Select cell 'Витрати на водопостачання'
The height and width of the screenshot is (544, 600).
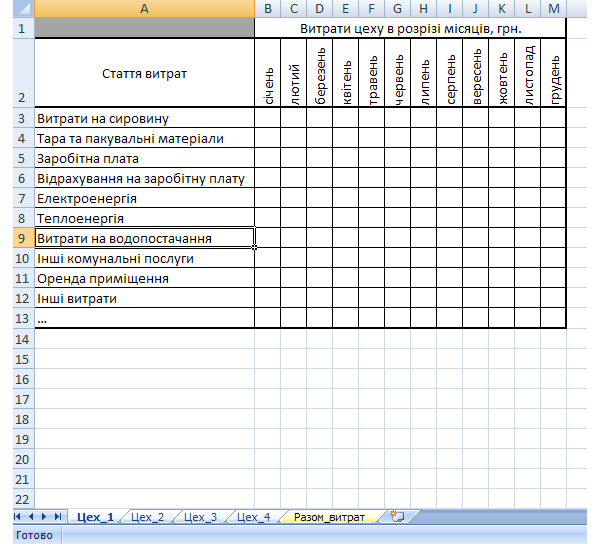tap(144, 238)
